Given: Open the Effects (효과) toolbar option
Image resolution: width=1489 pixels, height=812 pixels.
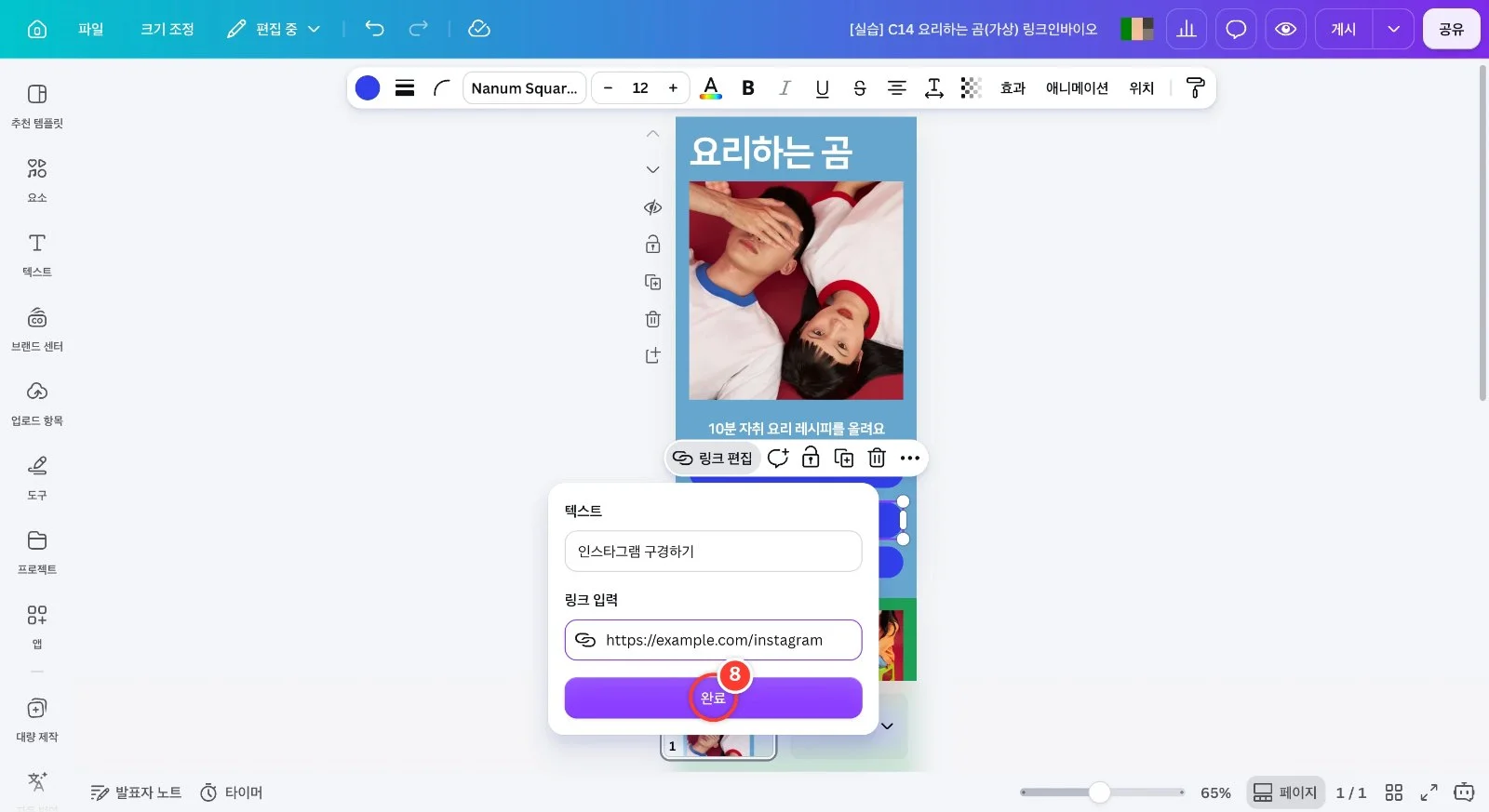Looking at the screenshot, I should (x=1013, y=88).
